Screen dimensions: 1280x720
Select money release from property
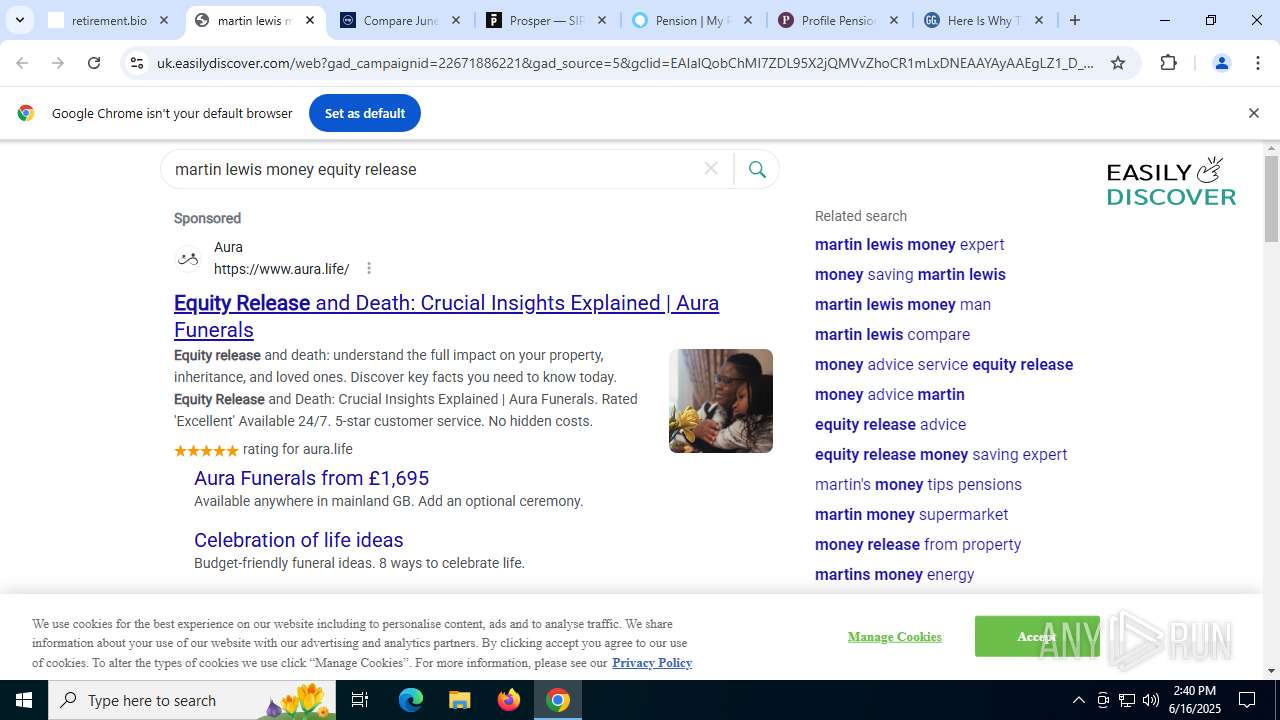tap(918, 544)
